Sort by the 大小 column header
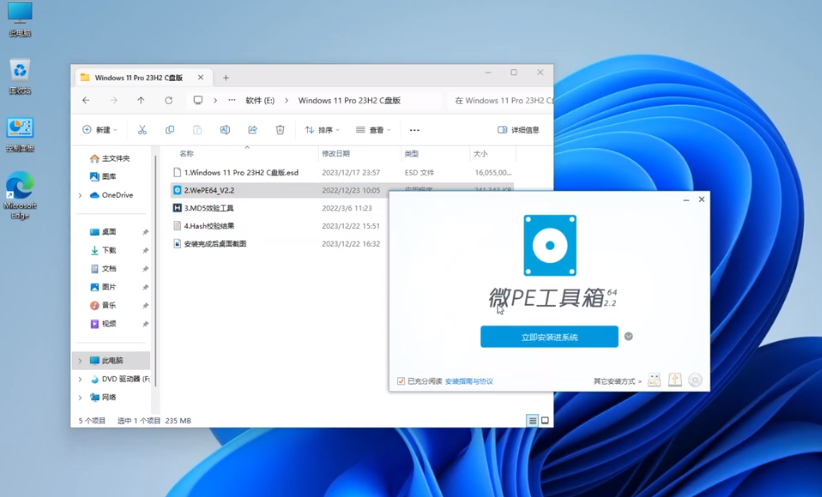822x497 pixels. coord(480,154)
